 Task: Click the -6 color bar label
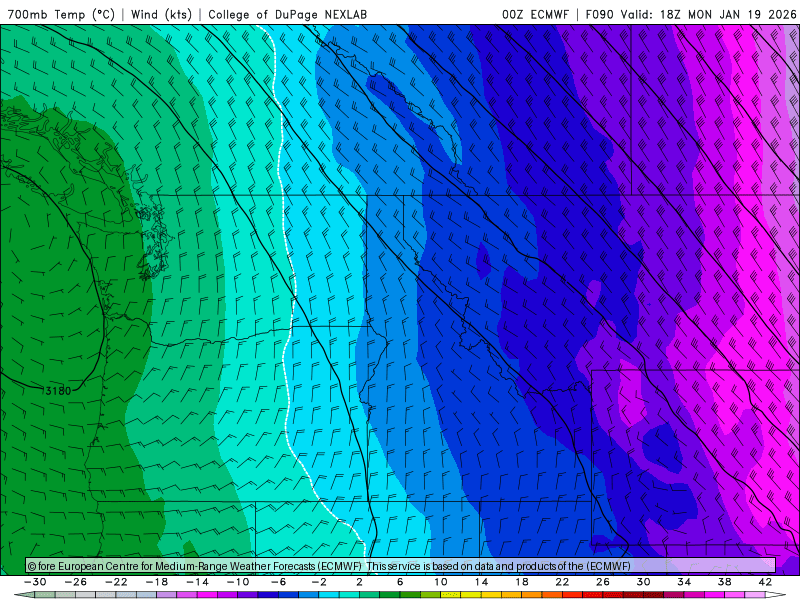[x=279, y=582]
